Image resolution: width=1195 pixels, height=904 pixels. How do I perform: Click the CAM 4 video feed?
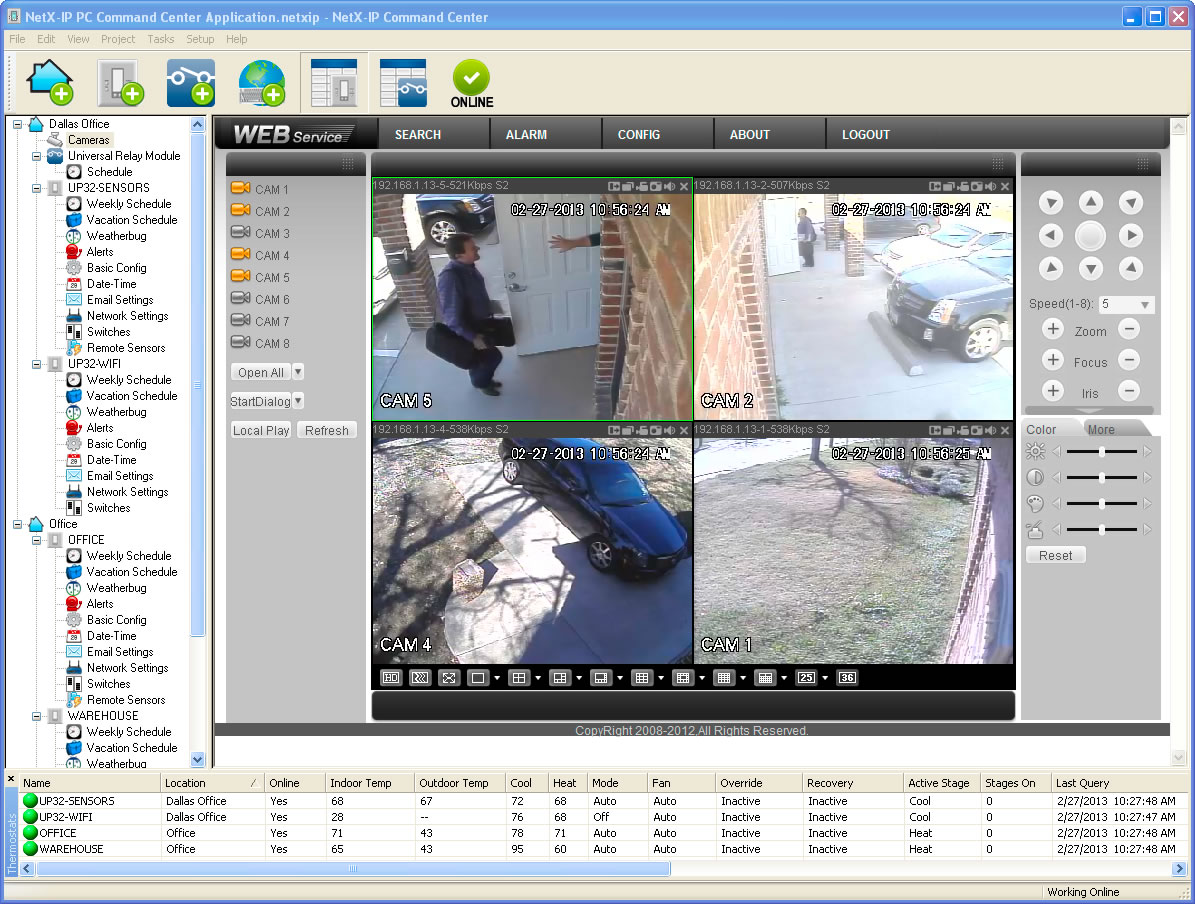(x=531, y=550)
